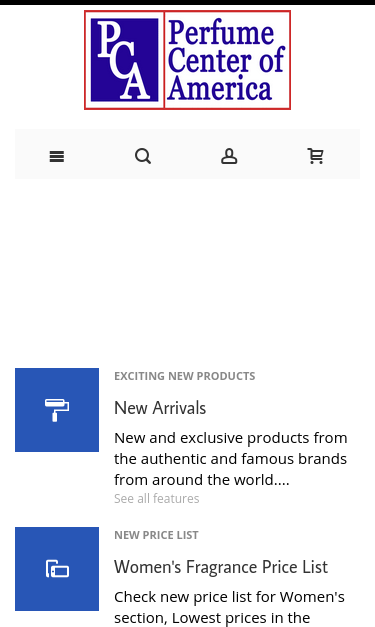
Task: Click the paint roller New Arrivals tile
Action: click(x=57, y=410)
